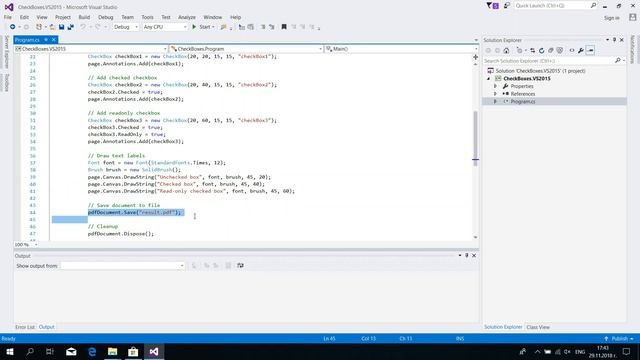640x360 pixels.
Task: Click the Save icon in the toolbar
Action: pos(61,27)
